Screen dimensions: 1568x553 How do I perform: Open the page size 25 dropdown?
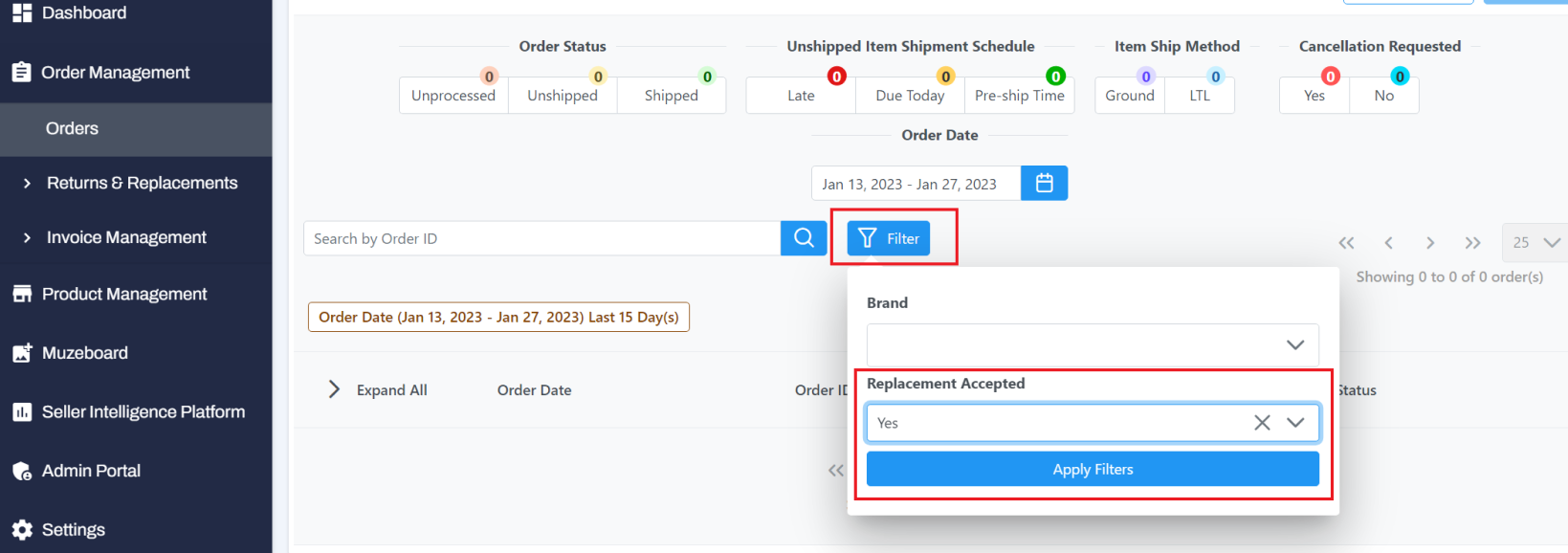[x=1535, y=243]
